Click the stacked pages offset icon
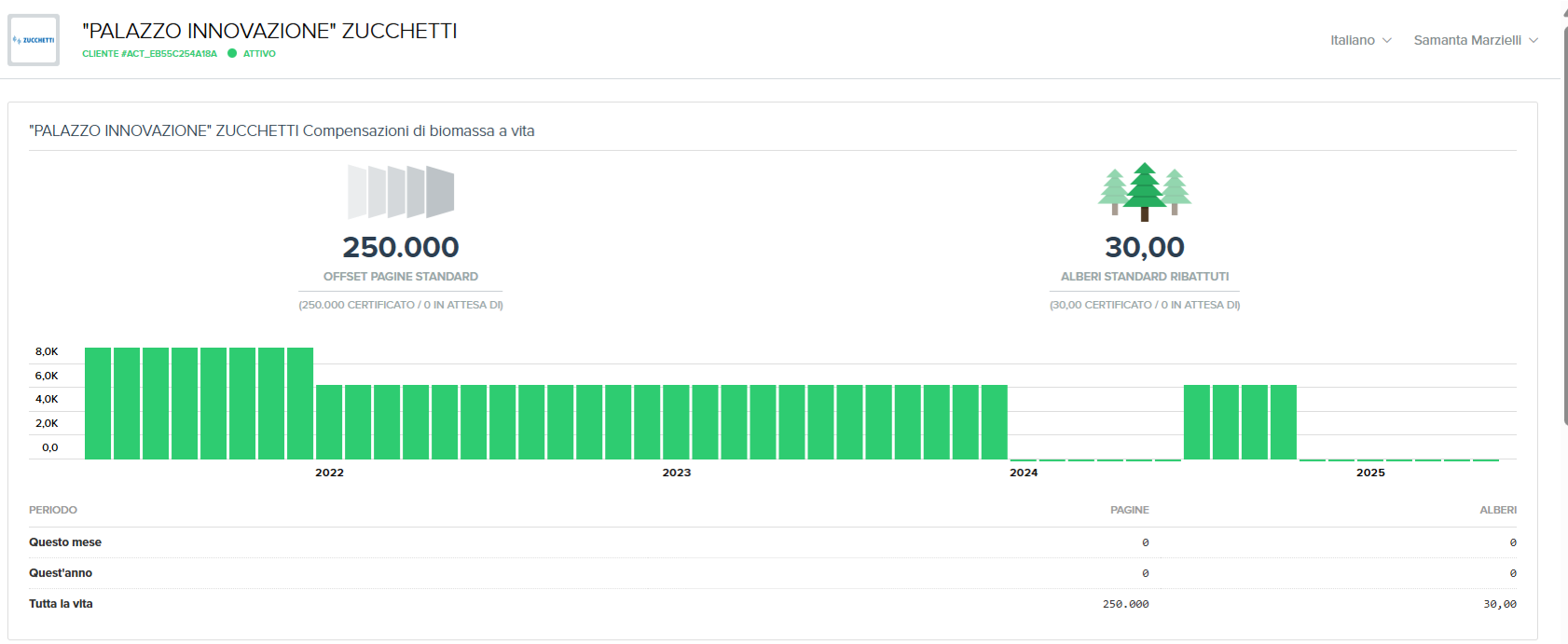Viewport: 1568px width, 644px height. [401, 192]
